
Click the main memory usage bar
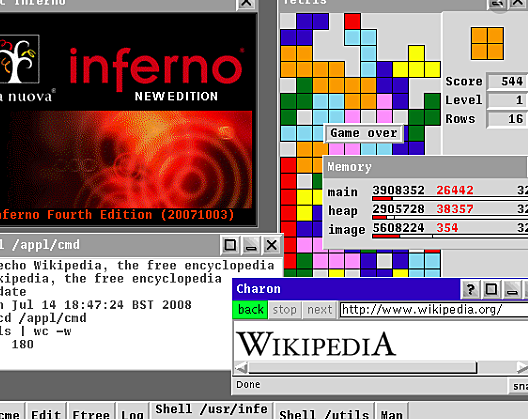click(450, 199)
